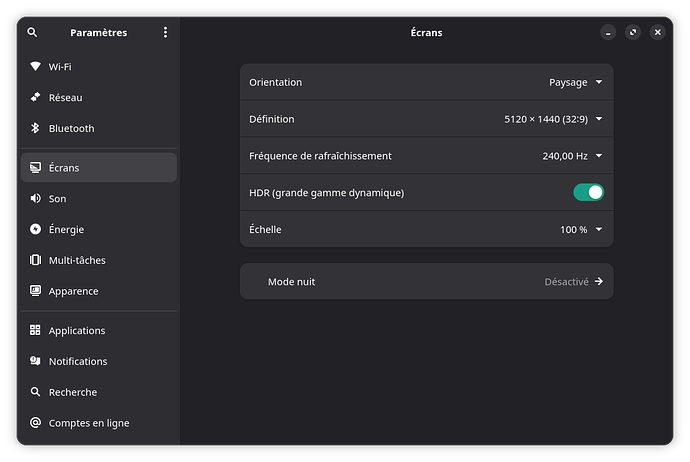Go to Réseau settings
Viewport: 690px width, 462px height.
click(x=99, y=97)
